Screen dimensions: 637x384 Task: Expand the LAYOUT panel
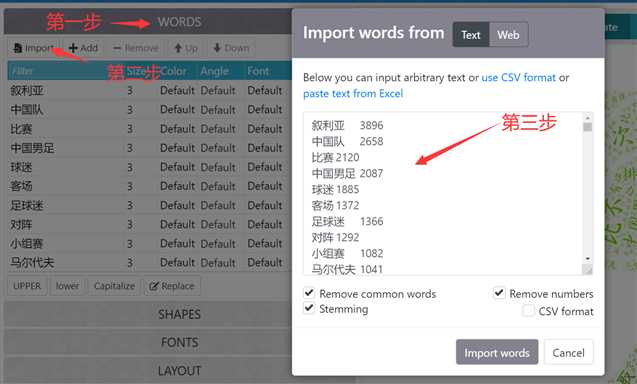[x=179, y=371]
